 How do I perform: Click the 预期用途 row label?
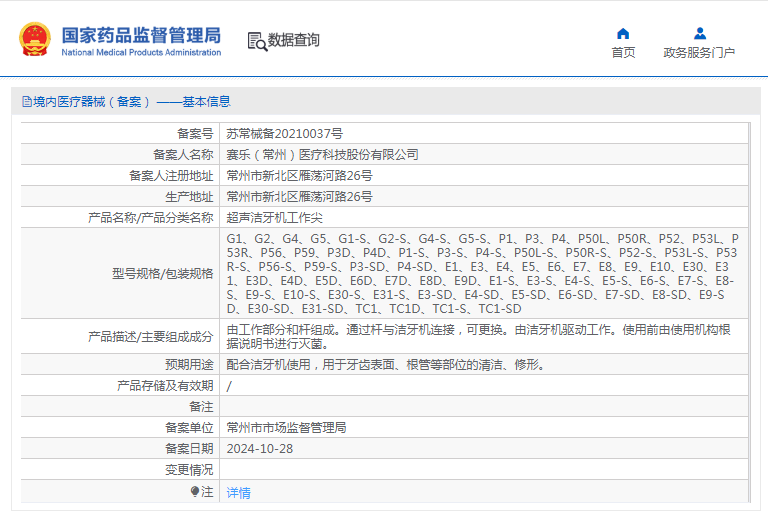pyautogui.click(x=189, y=365)
